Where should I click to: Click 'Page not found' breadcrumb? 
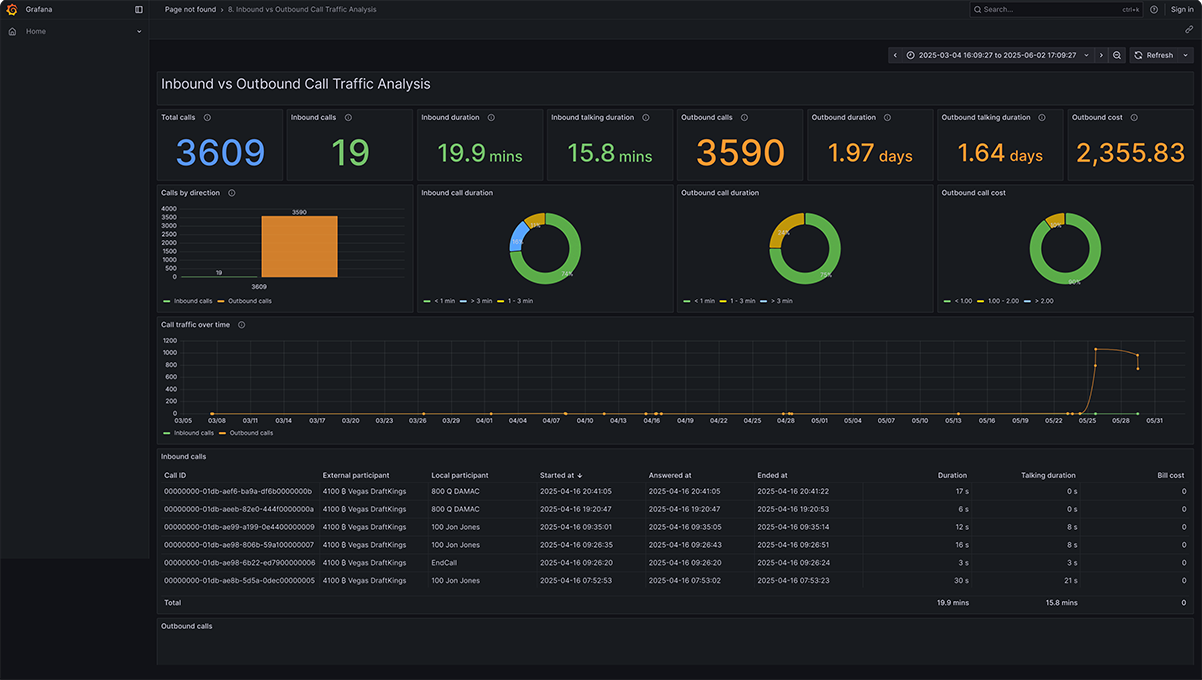coord(190,9)
